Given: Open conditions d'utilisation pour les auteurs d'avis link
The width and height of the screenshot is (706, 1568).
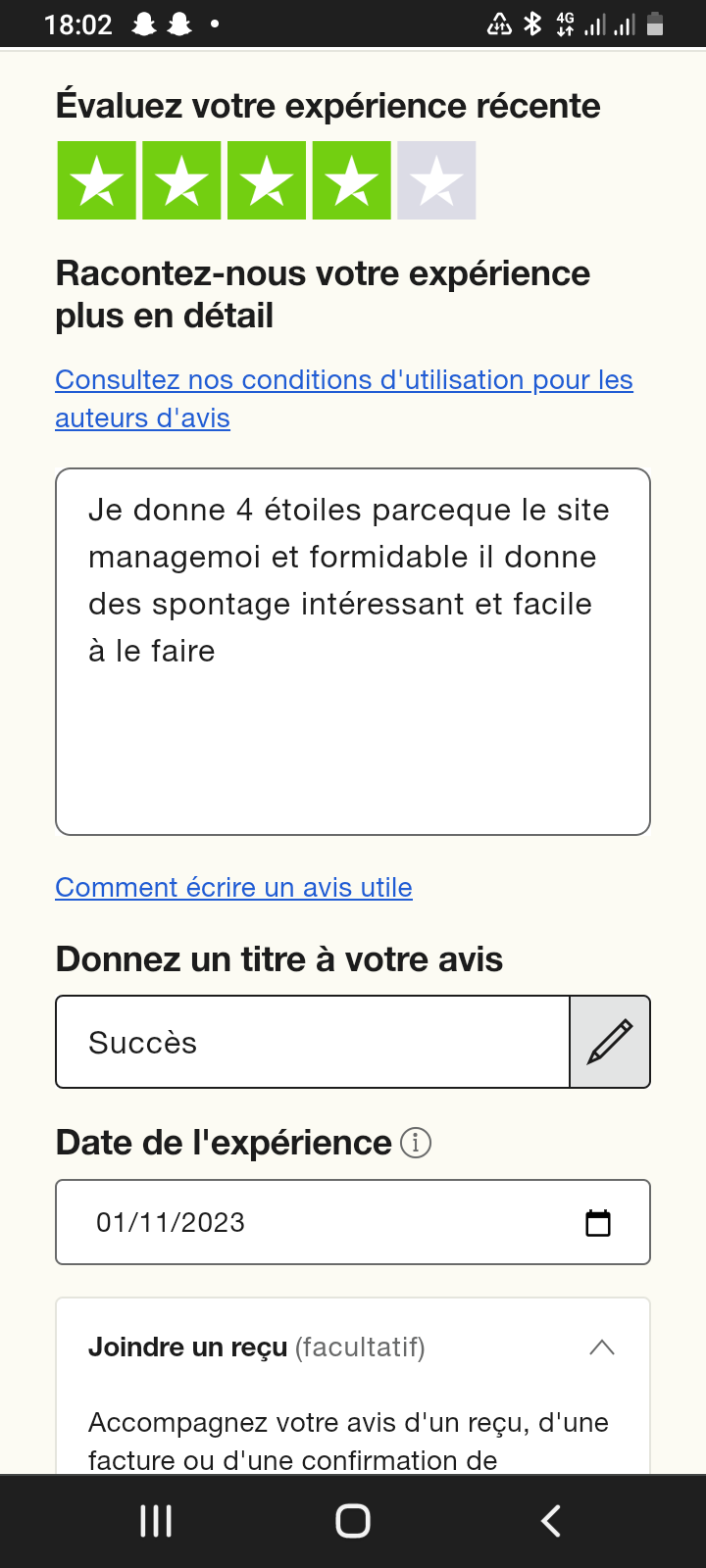Looking at the screenshot, I should [x=343, y=380].
